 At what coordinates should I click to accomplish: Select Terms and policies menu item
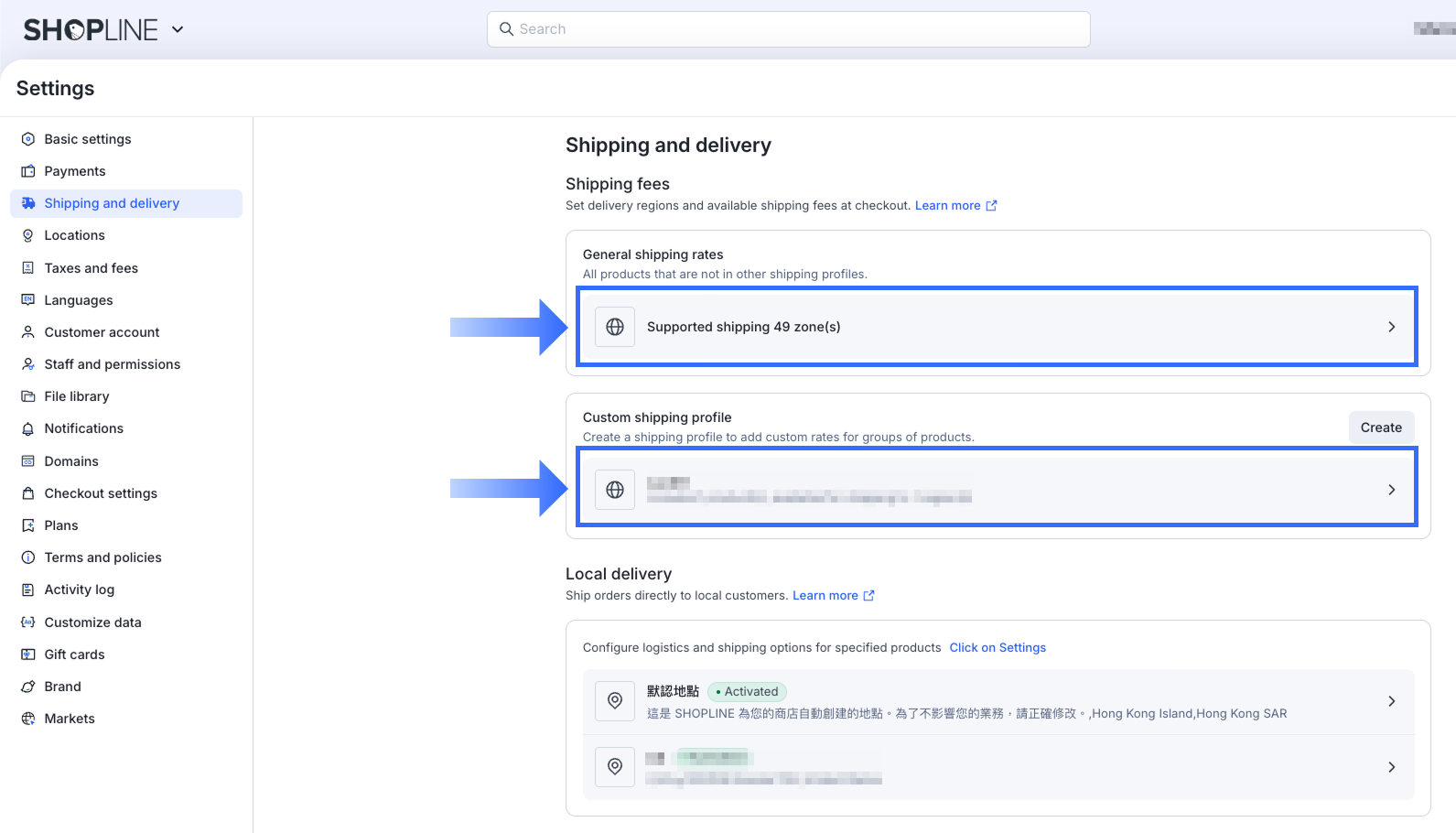(102, 557)
